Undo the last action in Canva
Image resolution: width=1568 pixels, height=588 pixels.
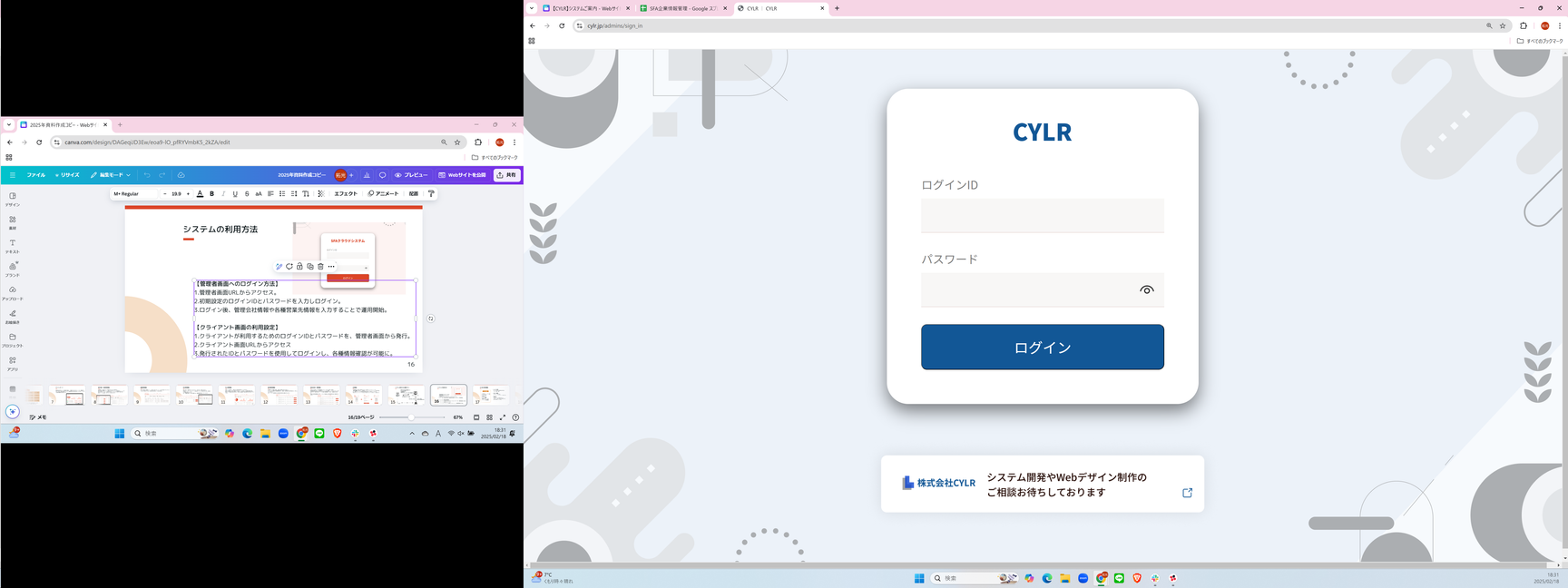click(147, 175)
